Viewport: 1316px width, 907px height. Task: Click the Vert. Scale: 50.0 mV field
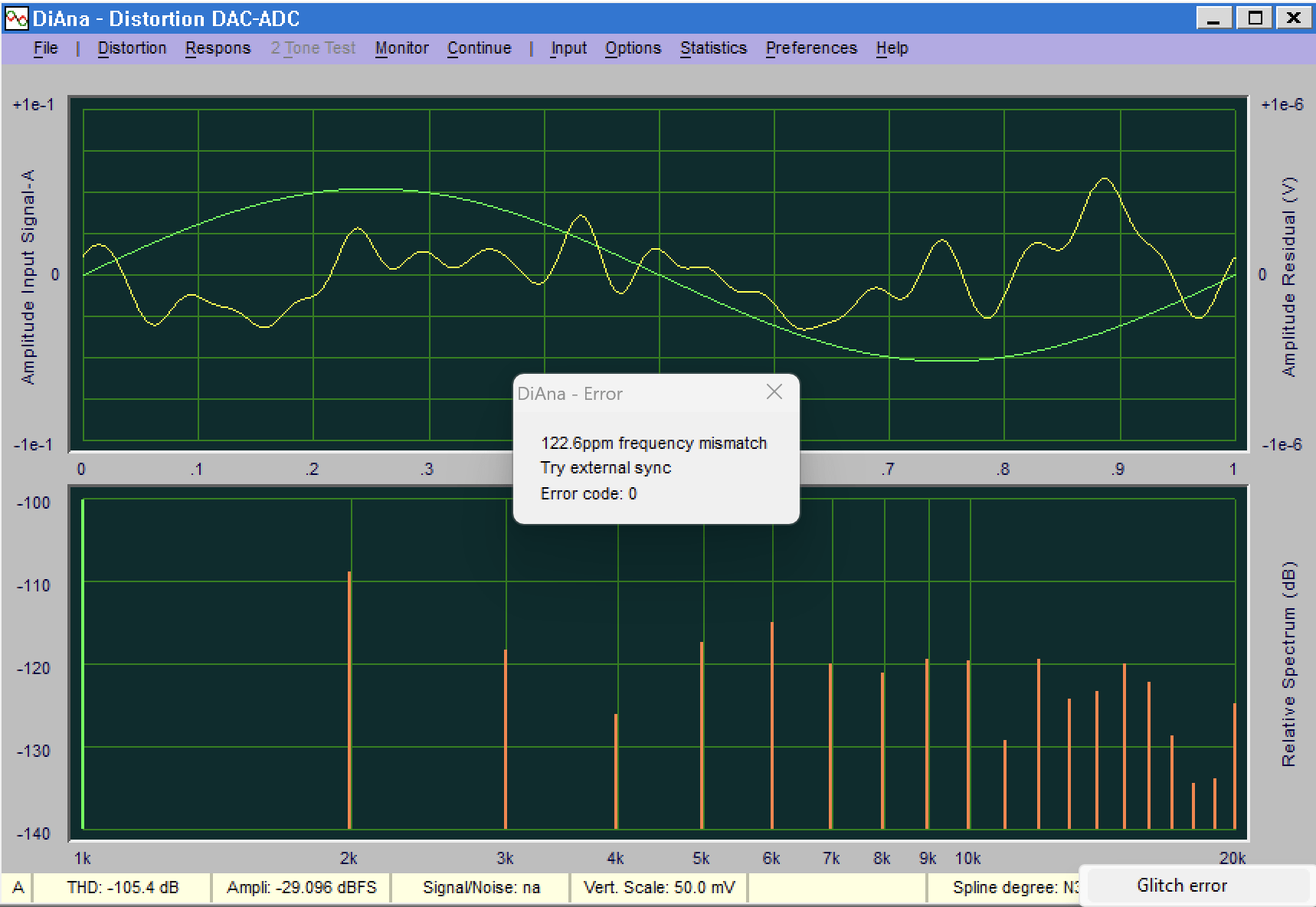pos(659,888)
